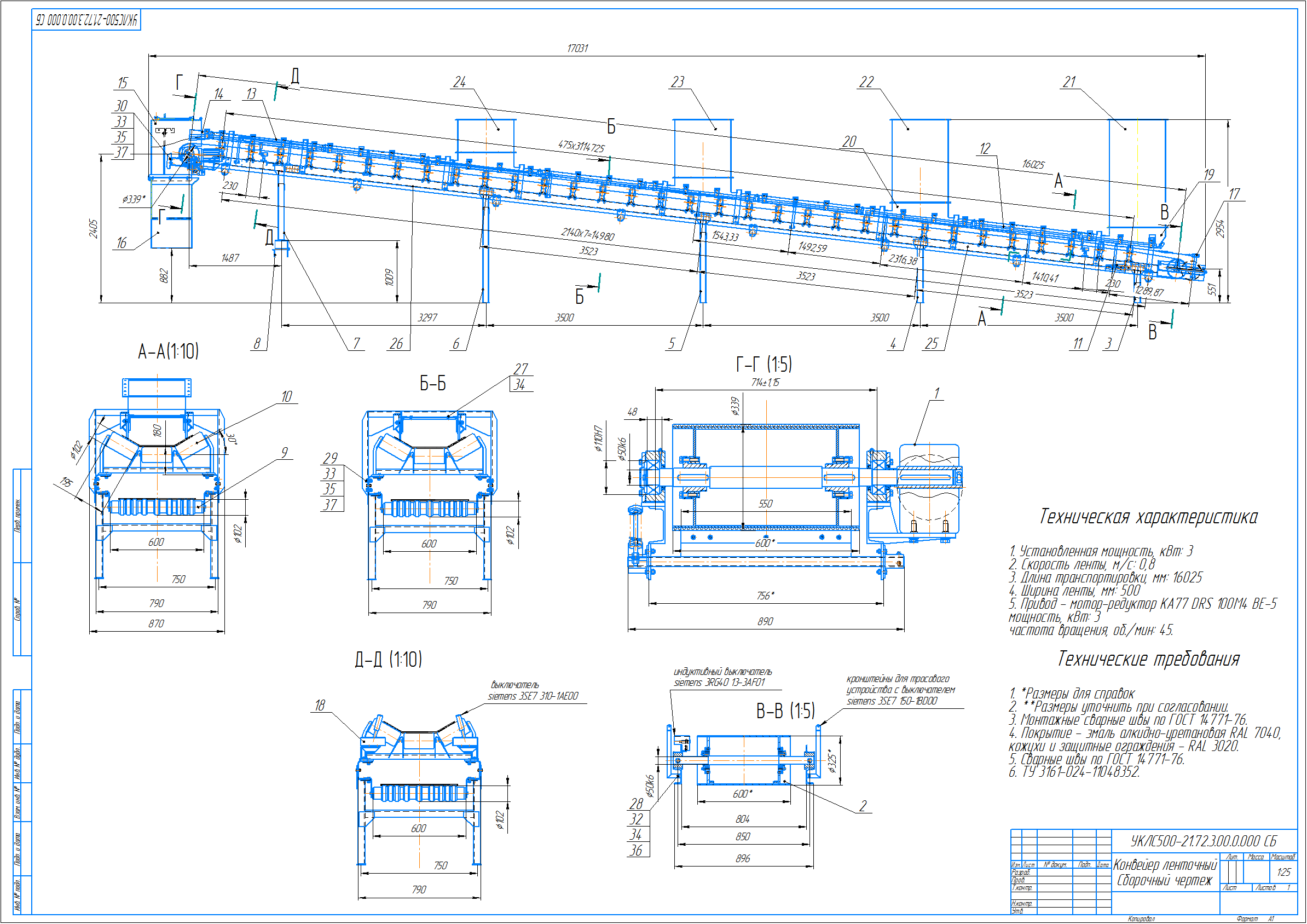Click the Сборочный чертеж text in title block
Image resolution: width=1307 pixels, height=924 pixels.
(1165, 881)
